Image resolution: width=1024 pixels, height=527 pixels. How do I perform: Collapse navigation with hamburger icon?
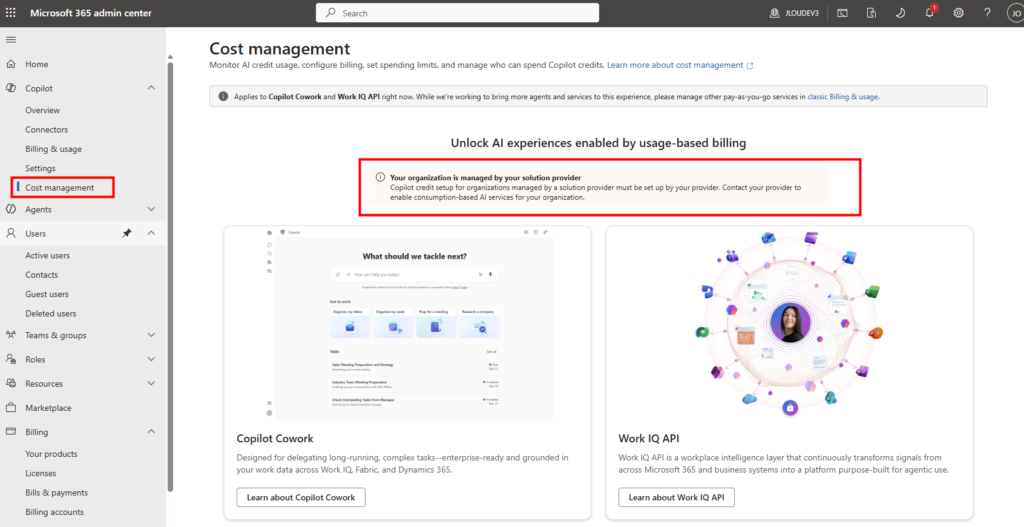tap(10, 40)
